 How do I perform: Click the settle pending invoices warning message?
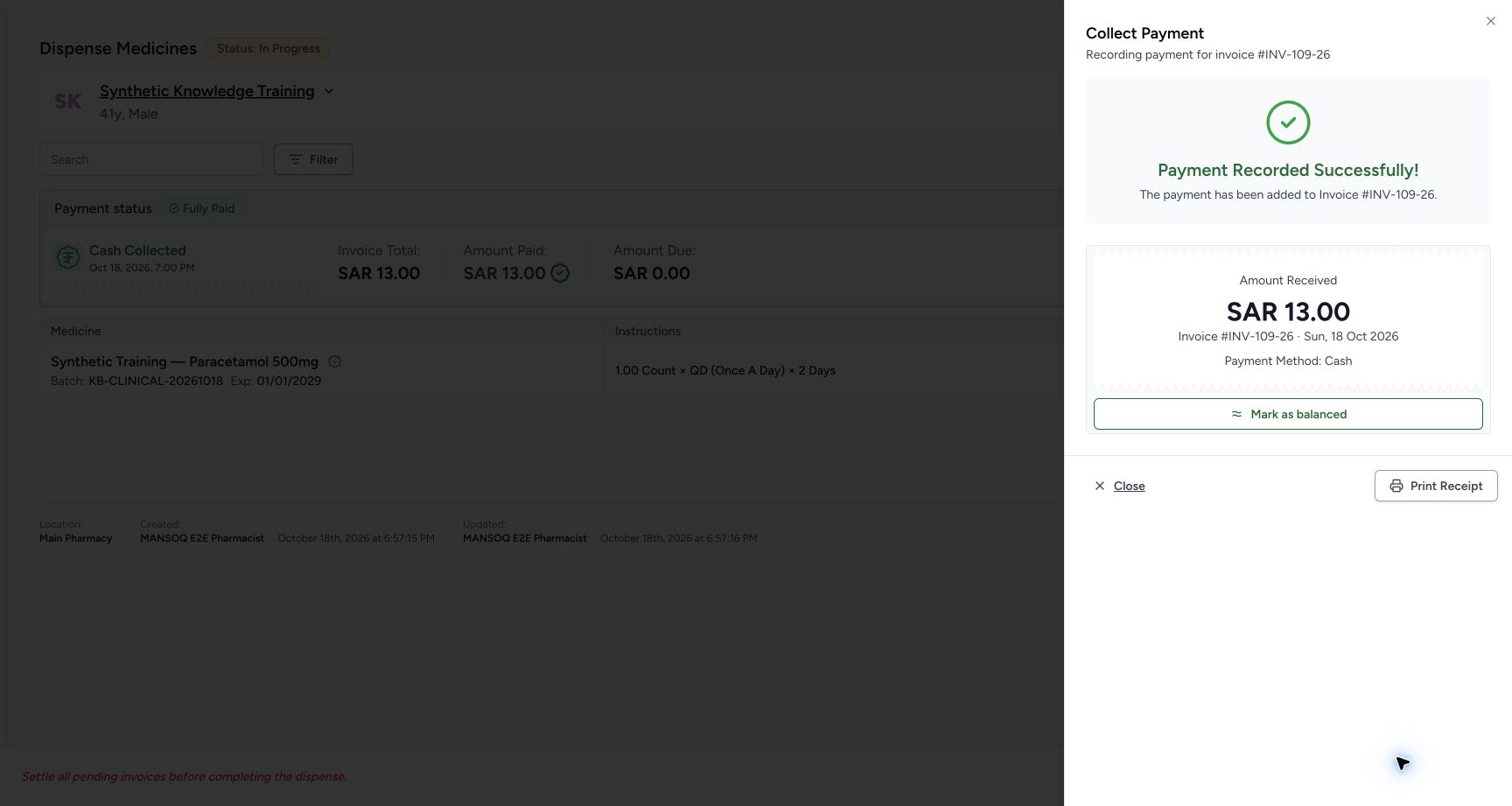tap(185, 776)
